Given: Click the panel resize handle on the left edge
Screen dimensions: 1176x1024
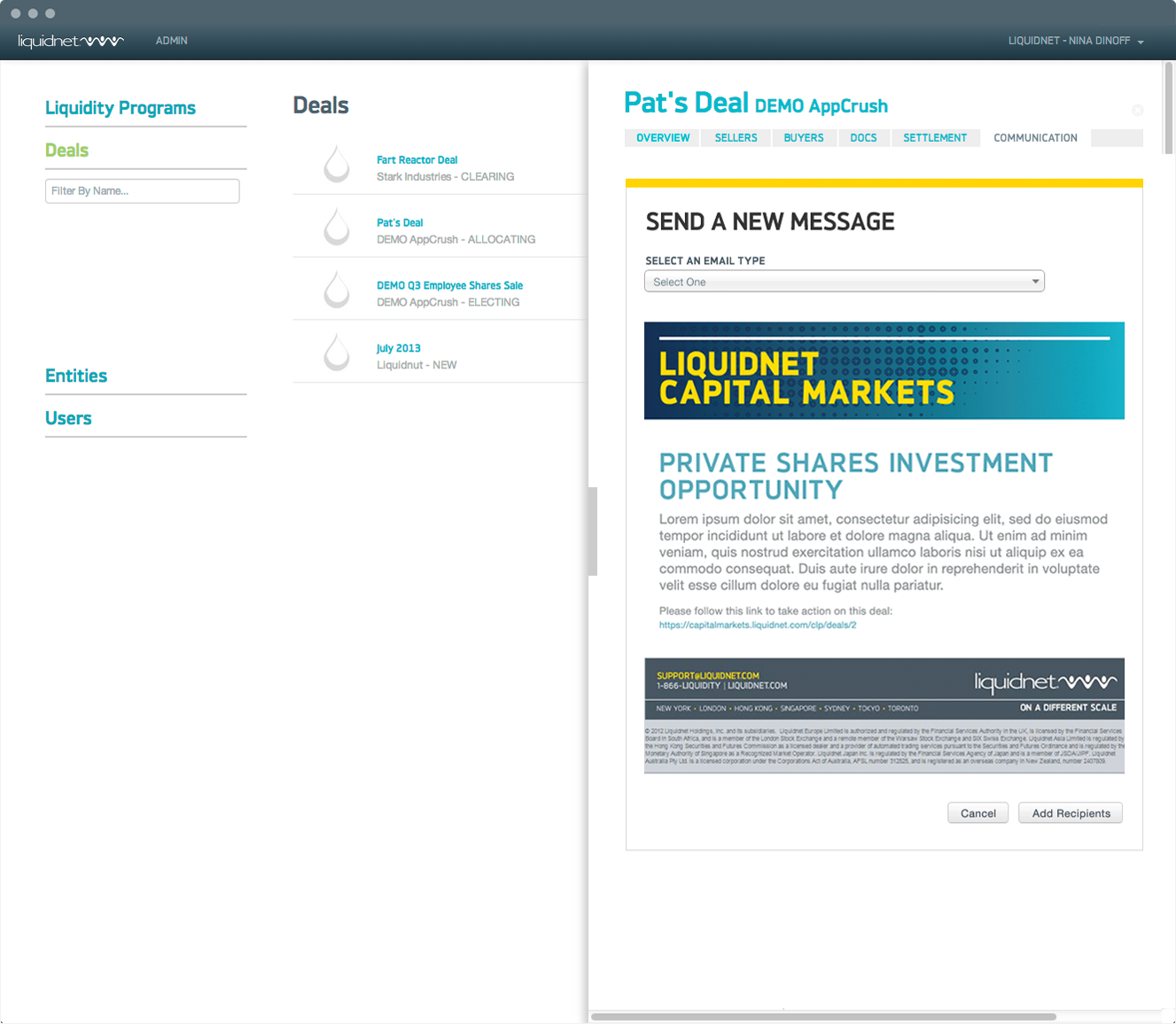Looking at the screenshot, I should (593, 531).
